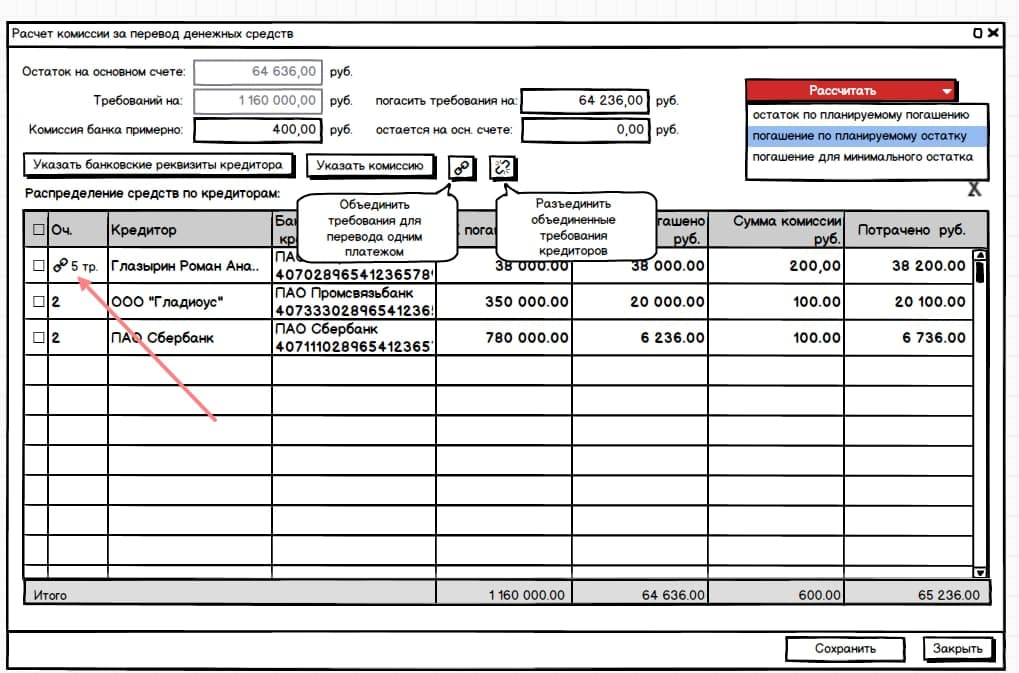Image resolution: width=1019 pixels, height=673 pixels.
Task: Select 'погашение для минимального остатка' option
Action: click(860, 157)
